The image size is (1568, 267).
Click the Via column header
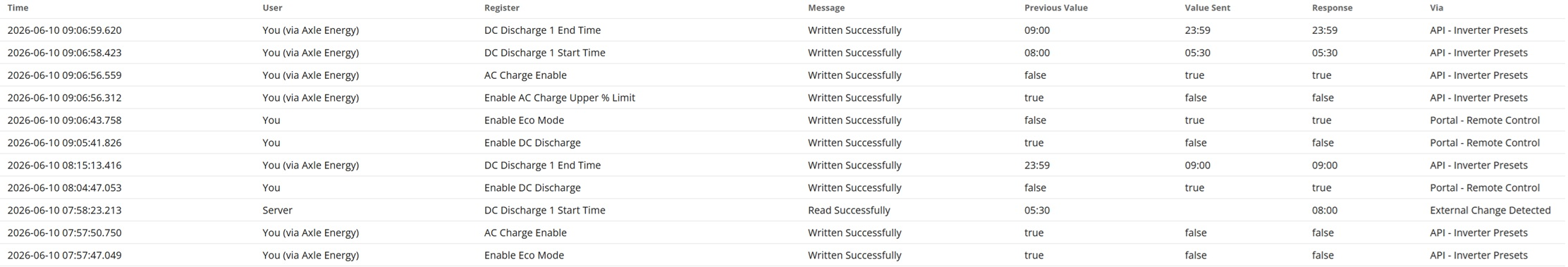(1436, 8)
